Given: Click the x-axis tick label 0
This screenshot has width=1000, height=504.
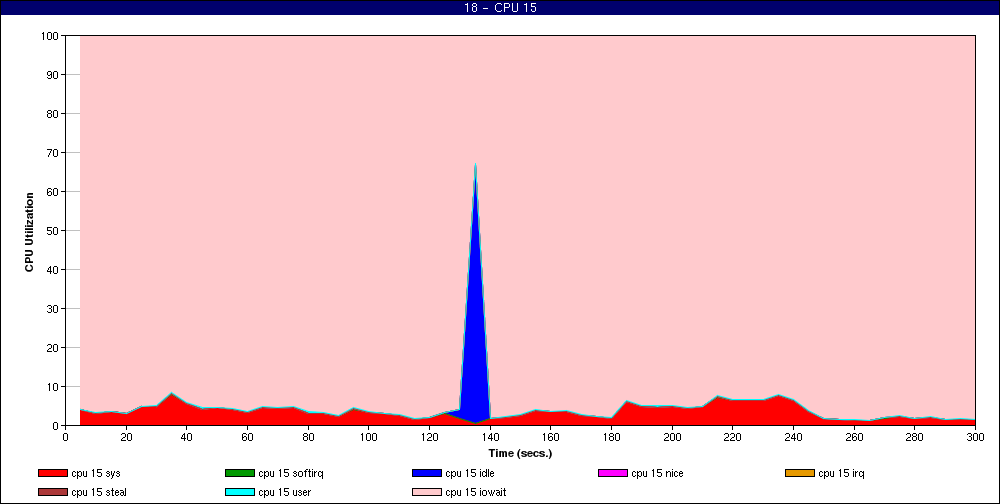Looking at the screenshot, I should 66,438.
